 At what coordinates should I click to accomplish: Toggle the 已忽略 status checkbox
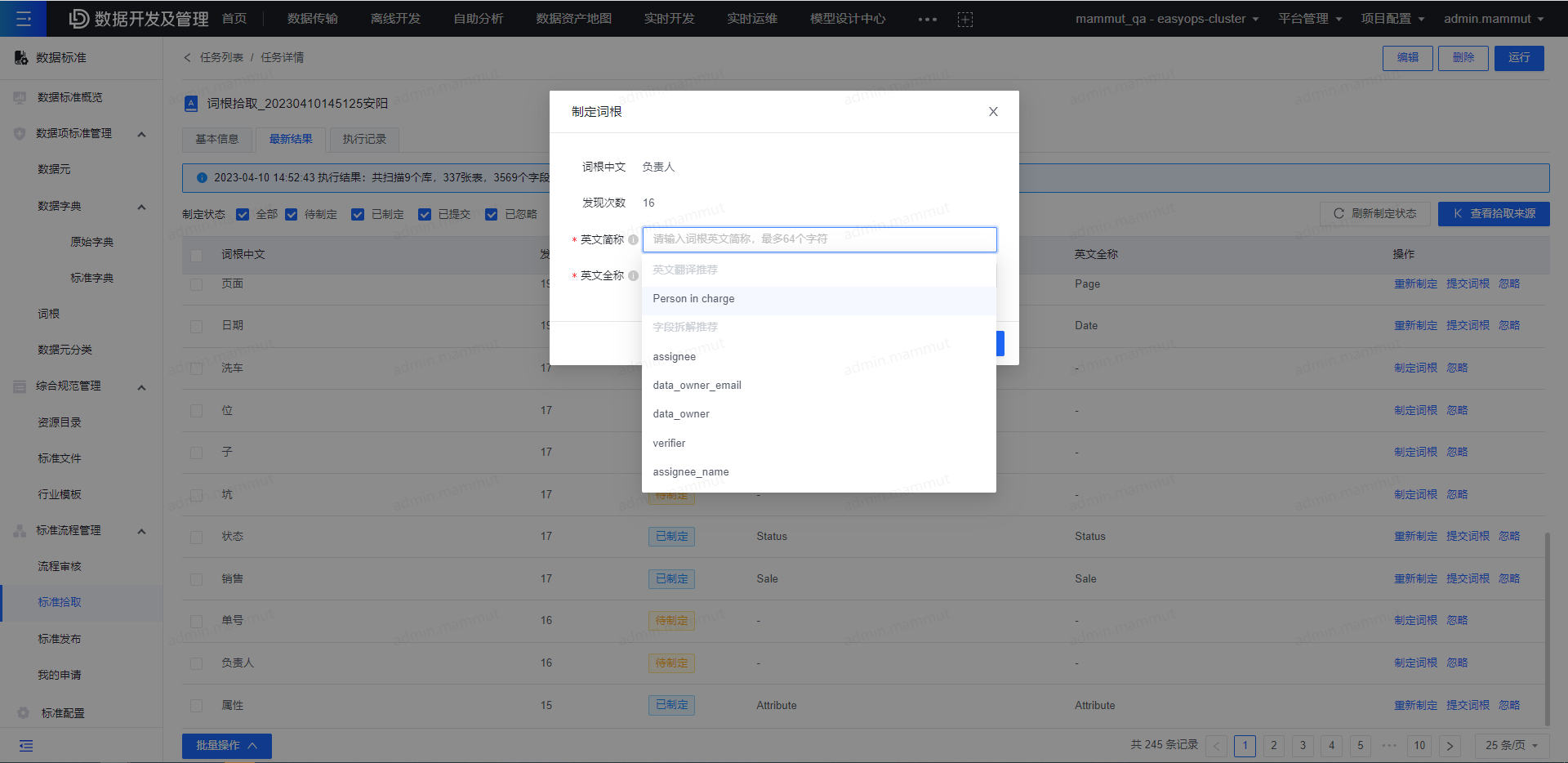(492, 214)
